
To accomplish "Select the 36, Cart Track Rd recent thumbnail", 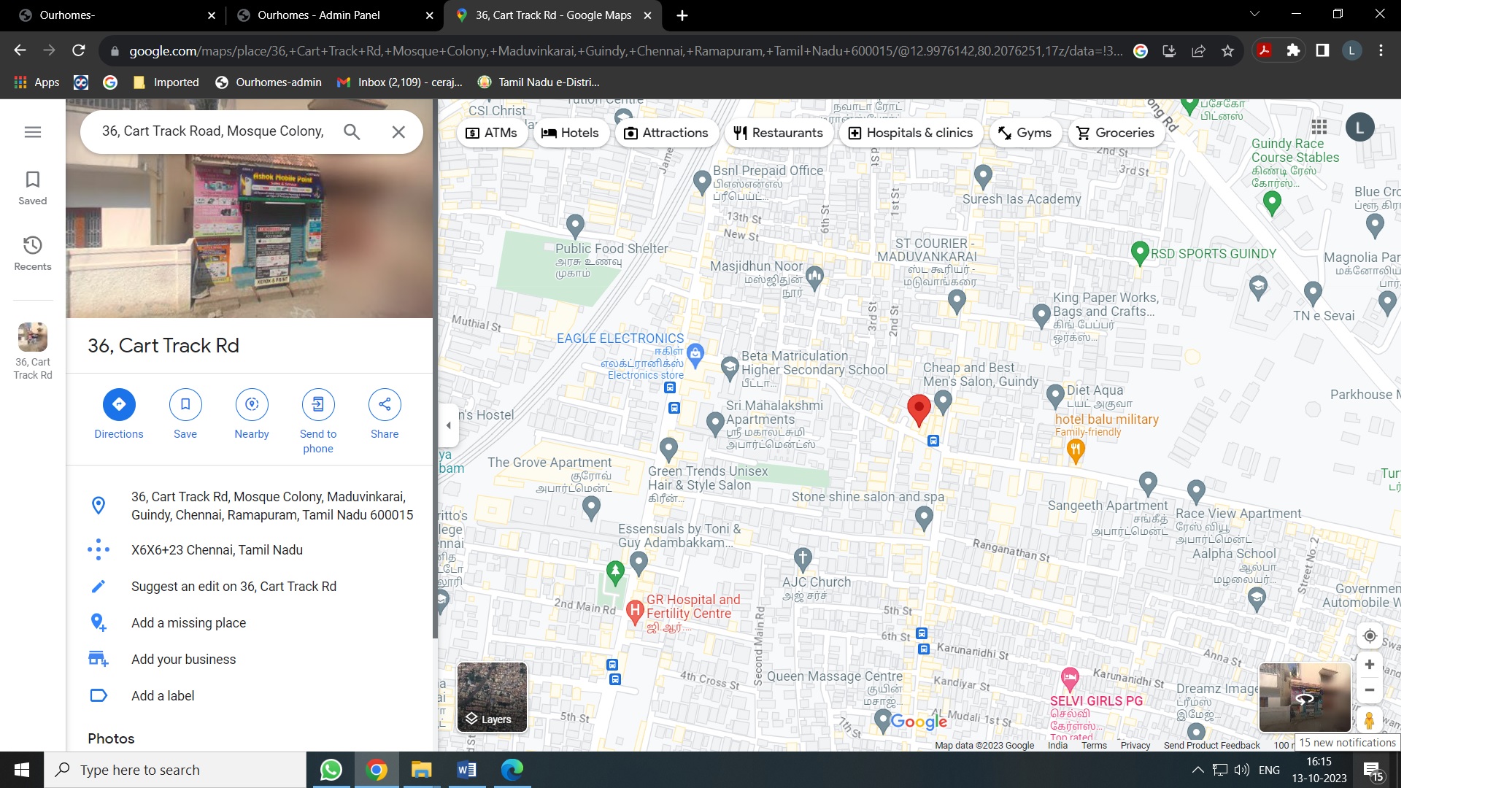I will pyautogui.click(x=33, y=351).
